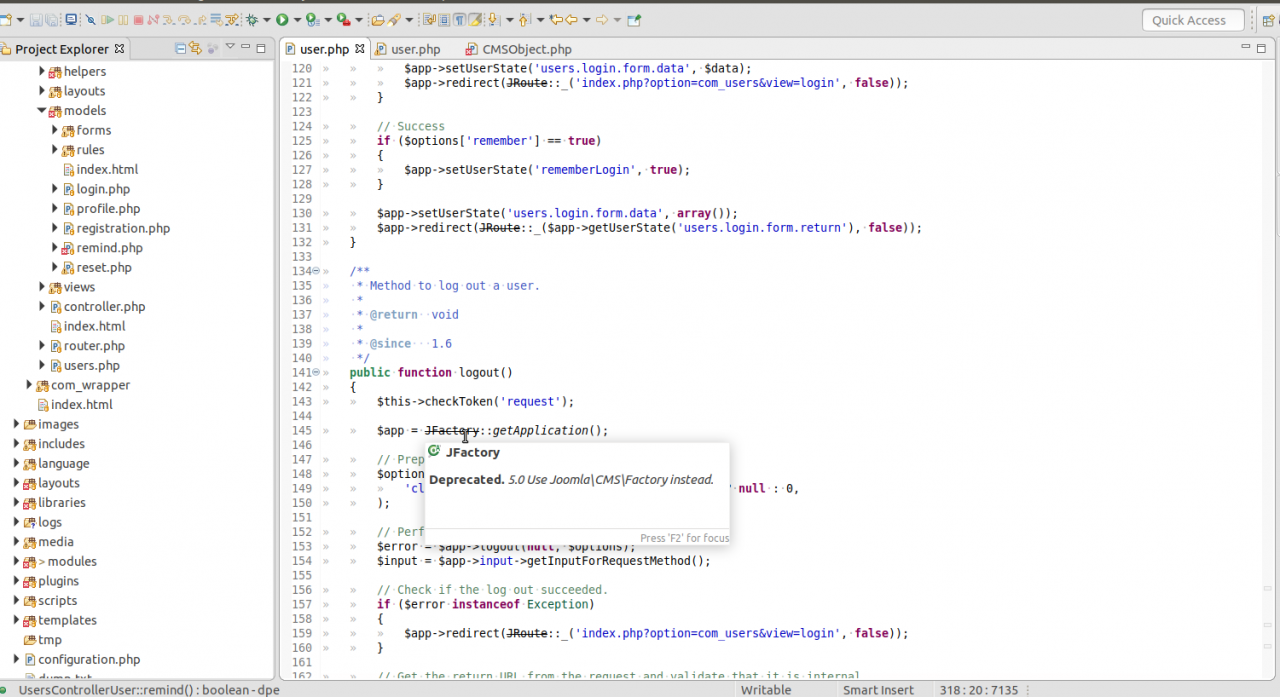Click the Debug bug icon in toolbar
This screenshot has height=697, width=1280.
click(x=252, y=19)
